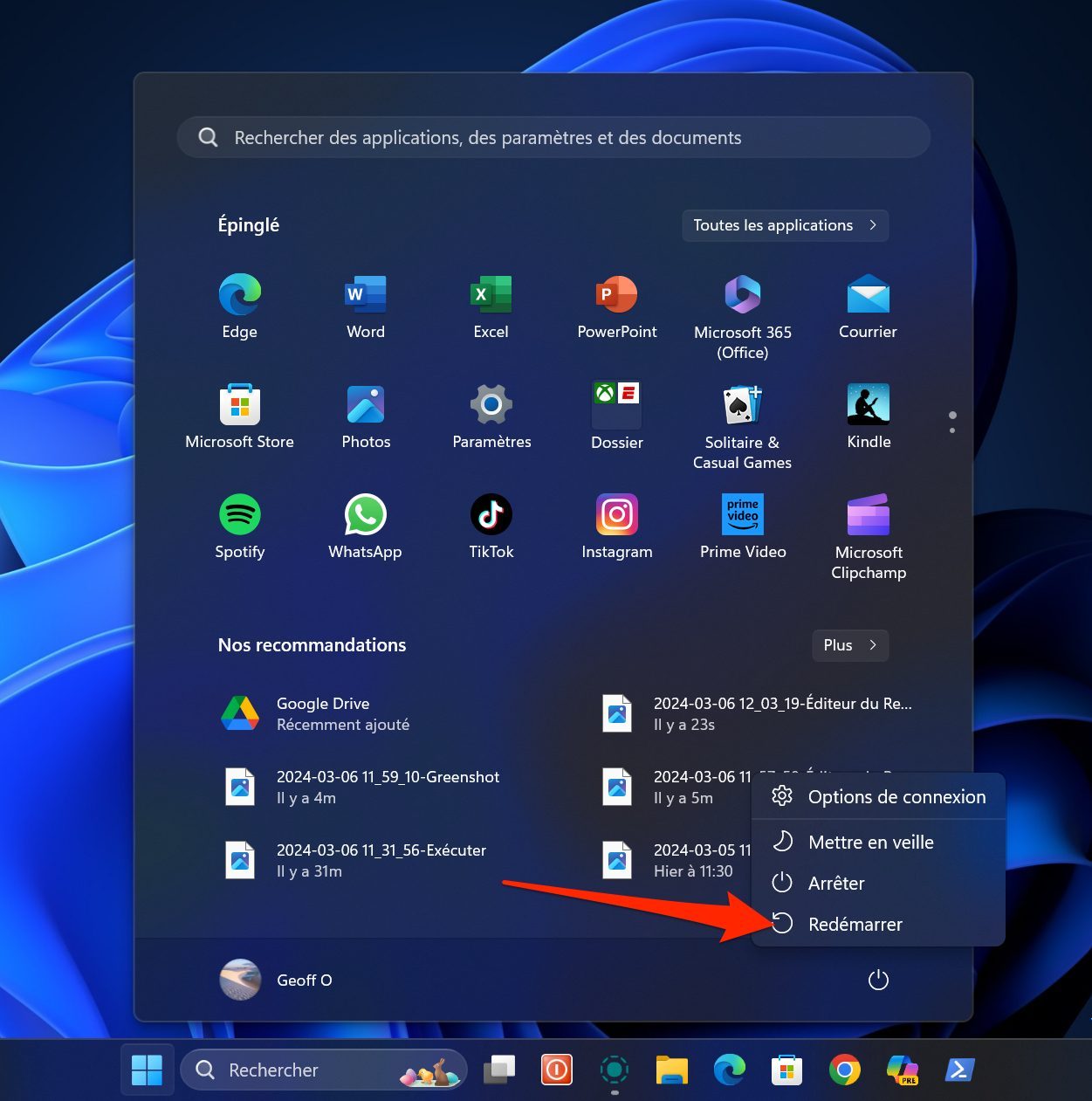Click the Windows Start button in taskbar
Viewport: 1092px width, 1101px height.
(147, 1070)
